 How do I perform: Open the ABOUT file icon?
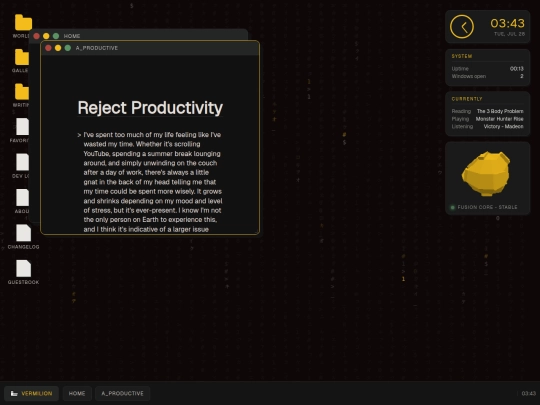coord(22,197)
